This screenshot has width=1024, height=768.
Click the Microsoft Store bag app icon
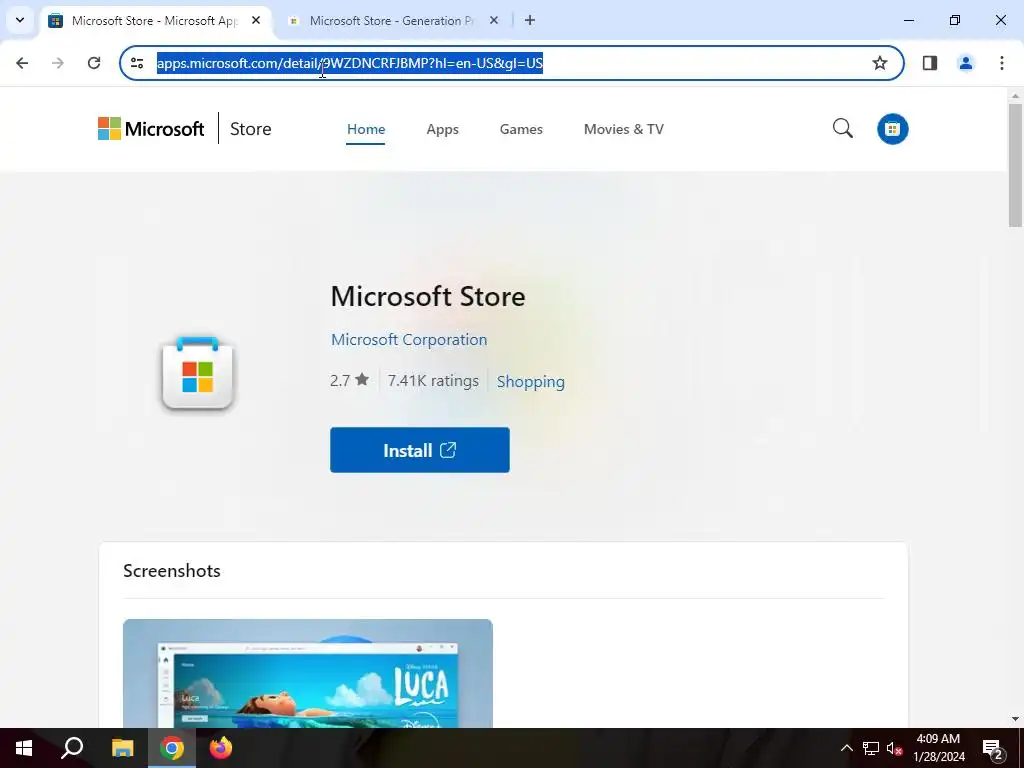(x=197, y=374)
